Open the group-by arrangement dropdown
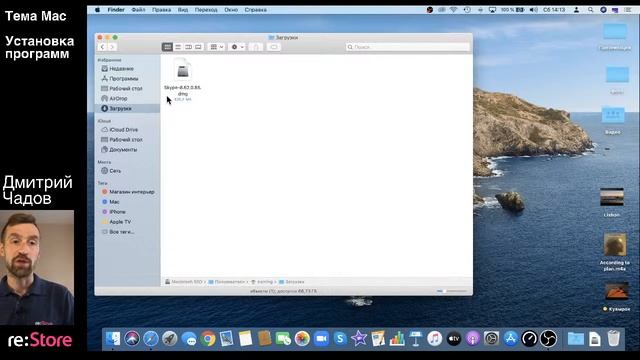The height and width of the screenshot is (360, 640). 216,47
